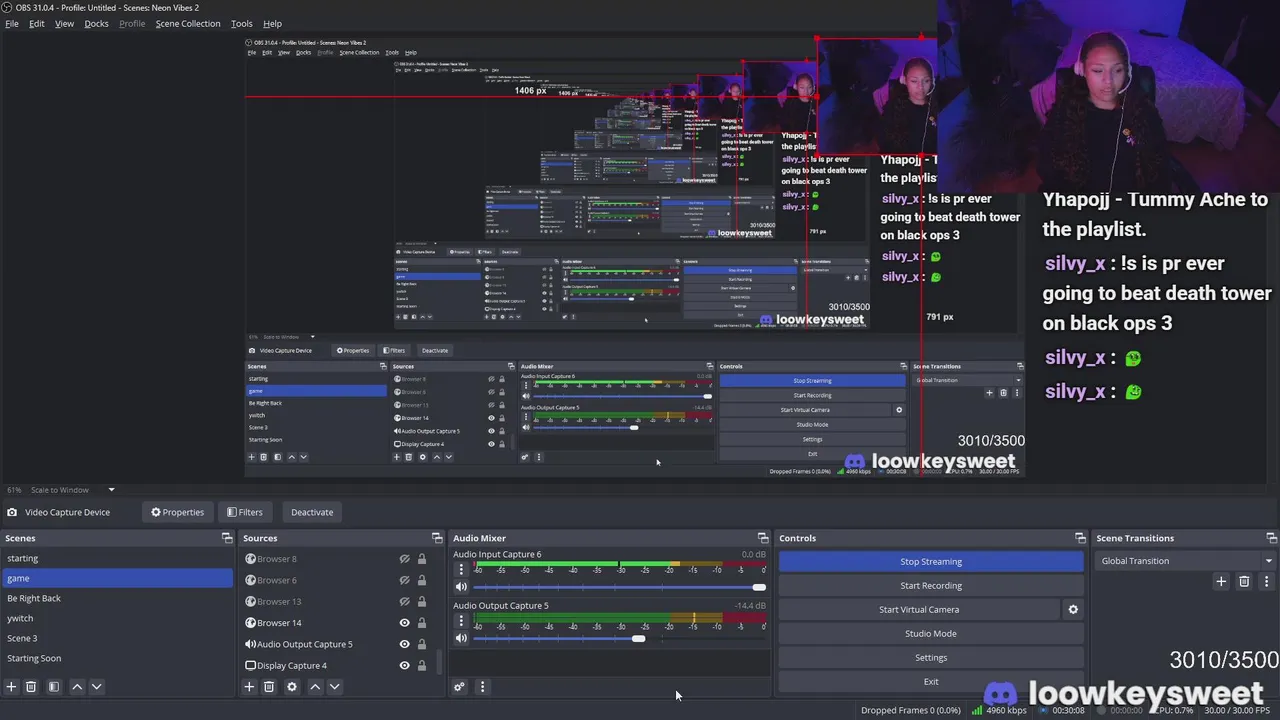Open the virtual camera configuration gear
1280x720 pixels.
click(1073, 609)
